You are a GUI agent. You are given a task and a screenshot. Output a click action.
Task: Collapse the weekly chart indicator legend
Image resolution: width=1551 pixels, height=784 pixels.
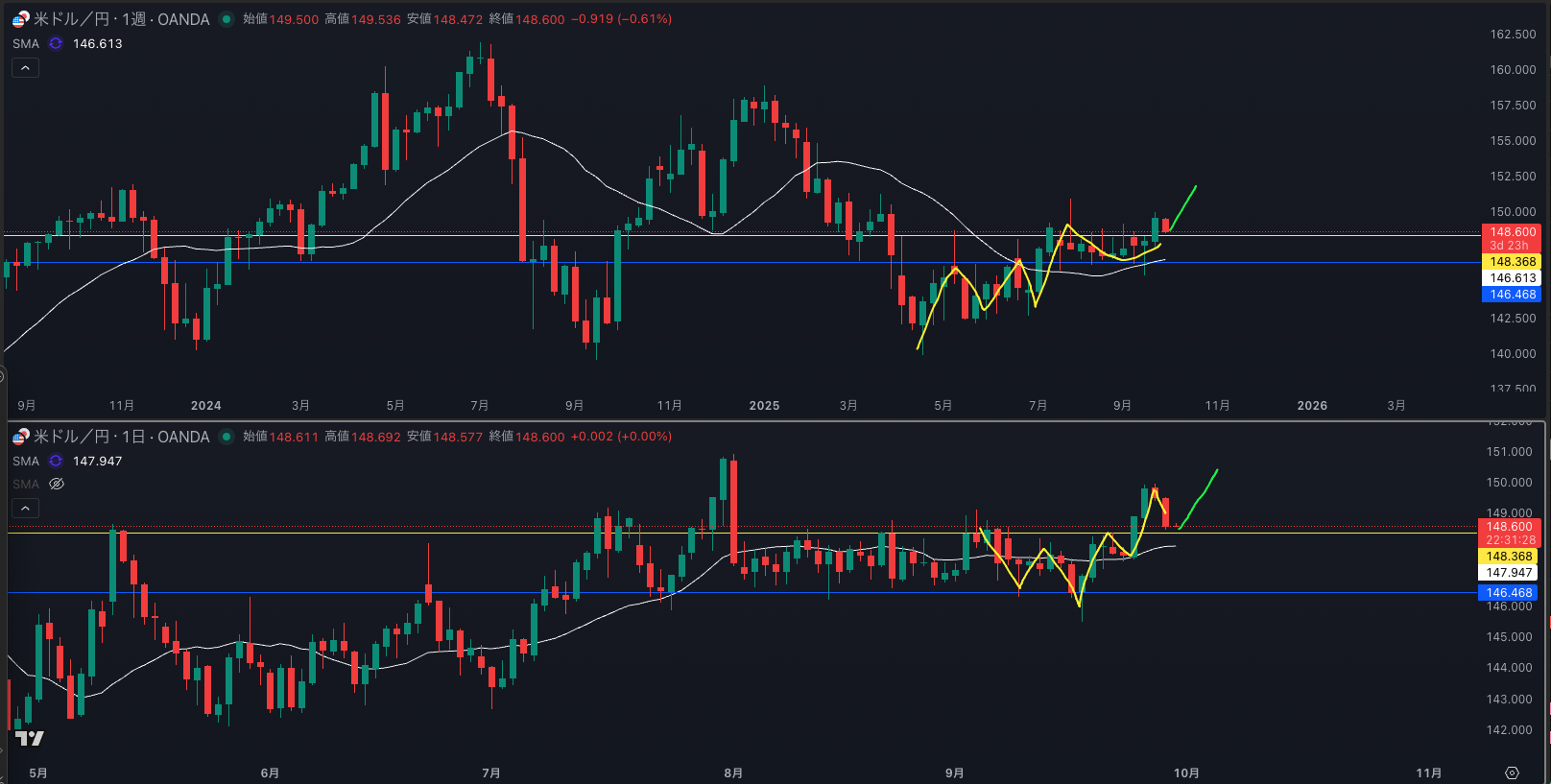(x=25, y=68)
